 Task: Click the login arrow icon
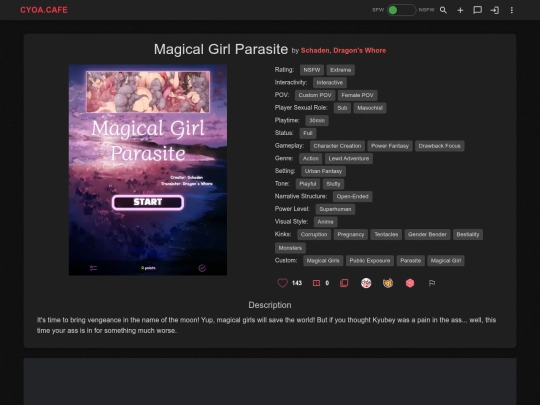495,10
